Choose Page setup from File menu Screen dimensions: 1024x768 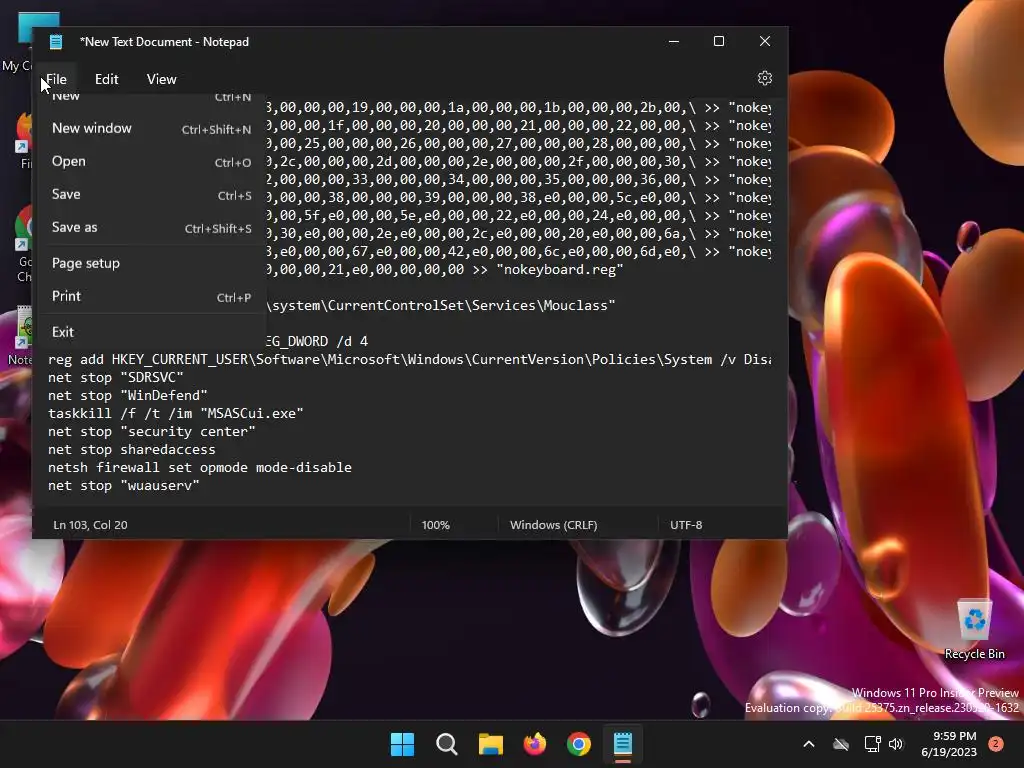[152, 263]
